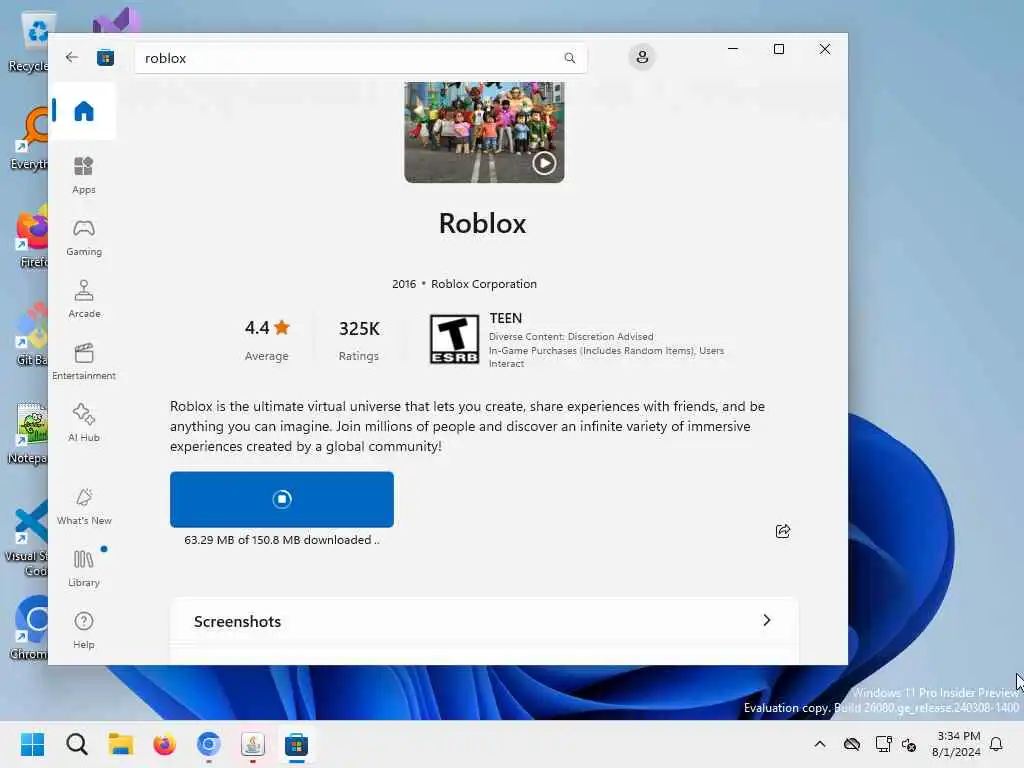Open the Windows Start menu
This screenshot has height=768, width=1024.
(x=32, y=744)
